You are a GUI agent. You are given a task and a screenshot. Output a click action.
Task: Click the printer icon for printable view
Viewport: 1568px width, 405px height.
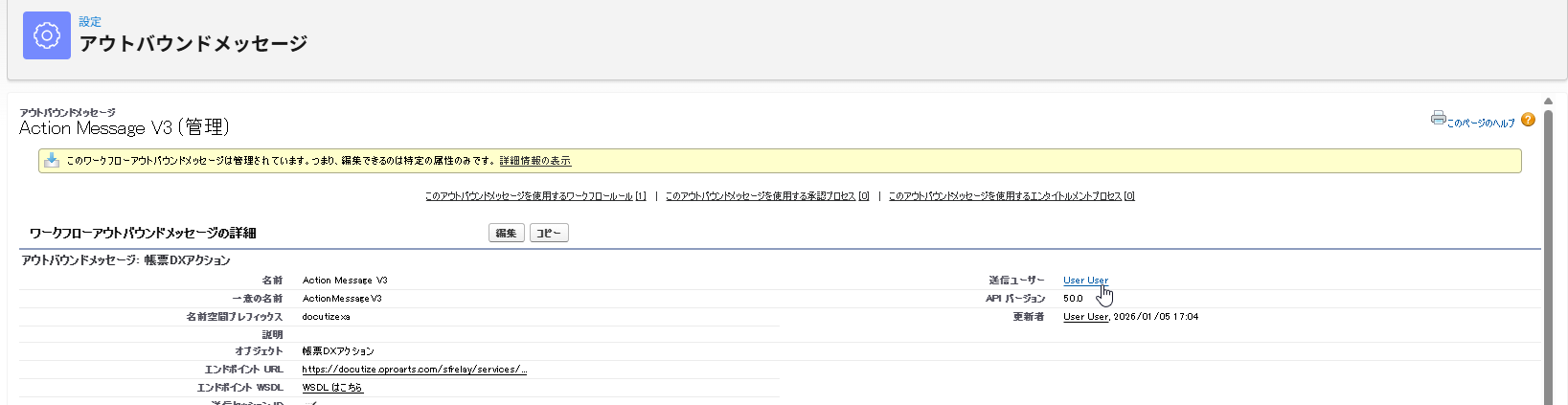click(1438, 118)
